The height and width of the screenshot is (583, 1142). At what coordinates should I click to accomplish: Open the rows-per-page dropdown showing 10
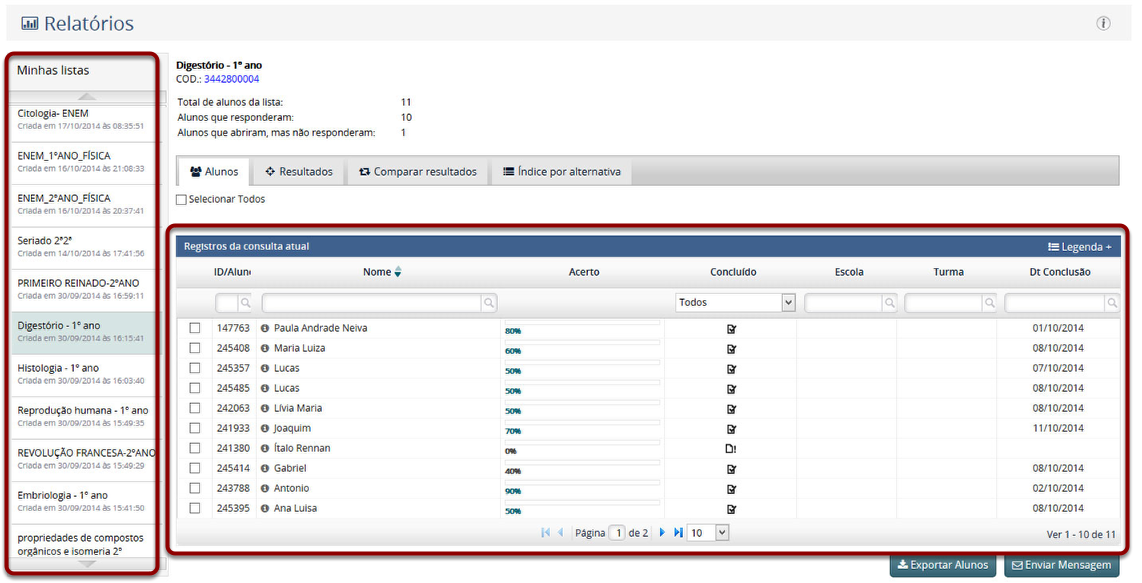pos(708,533)
